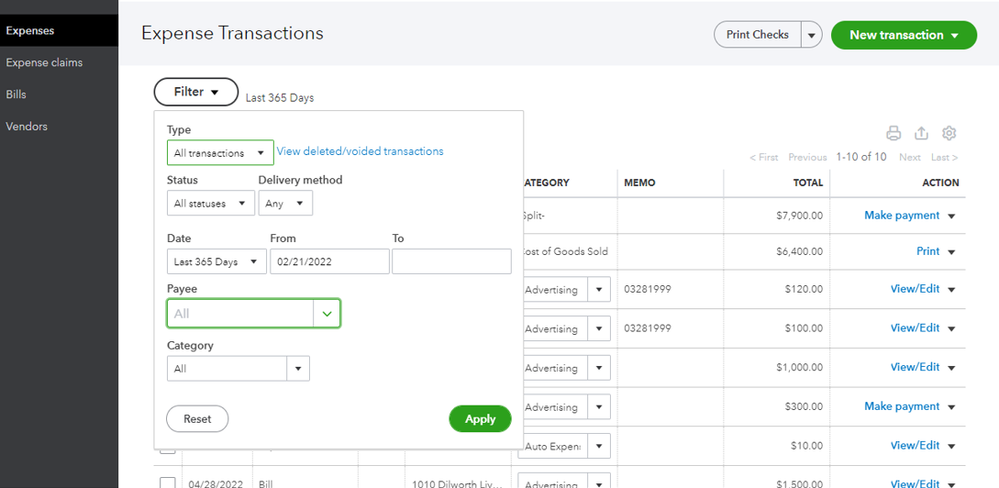Viewport: 999px width, 488px height.
Task: Click the New transaction button
Action: (x=903, y=35)
